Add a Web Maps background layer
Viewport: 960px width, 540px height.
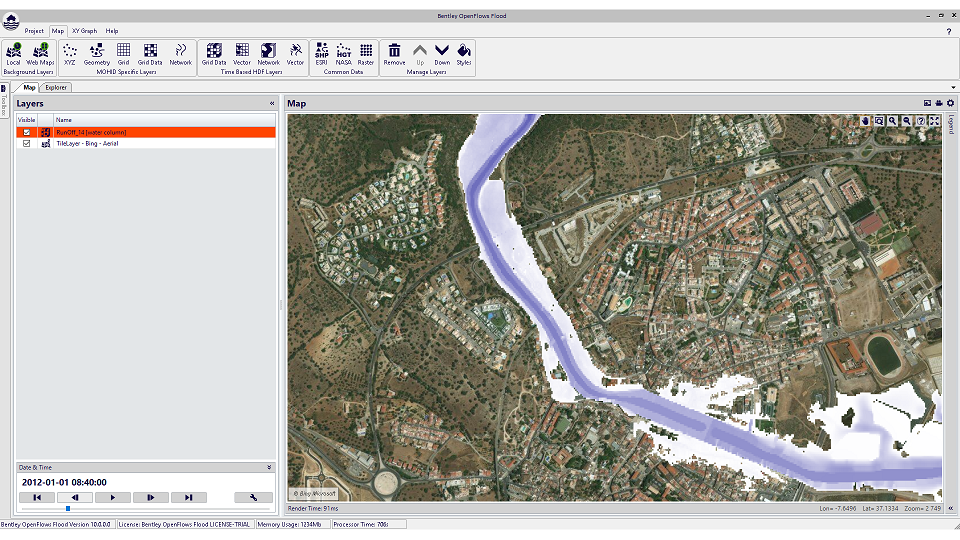[40, 53]
